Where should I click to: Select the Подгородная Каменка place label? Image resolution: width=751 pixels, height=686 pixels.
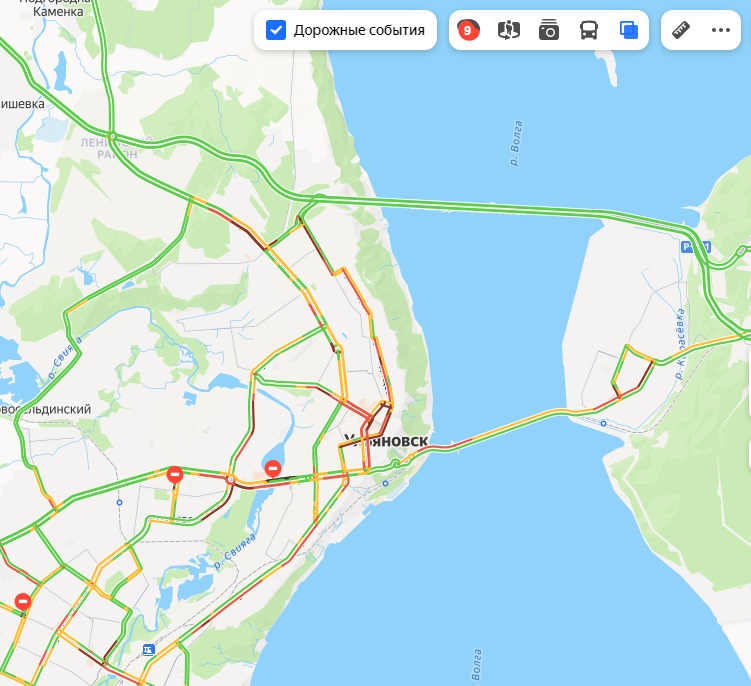tap(56, 7)
